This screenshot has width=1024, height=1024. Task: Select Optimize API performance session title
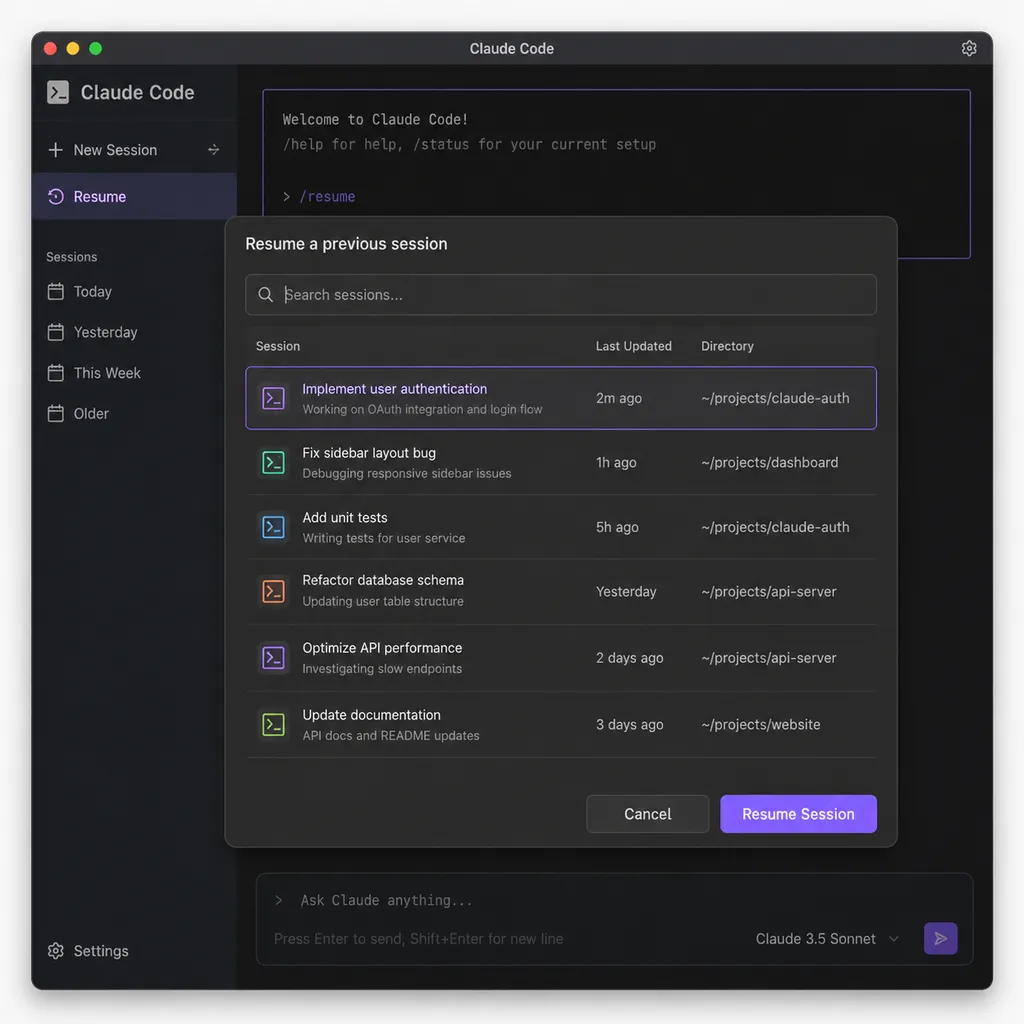tap(382, 648)
